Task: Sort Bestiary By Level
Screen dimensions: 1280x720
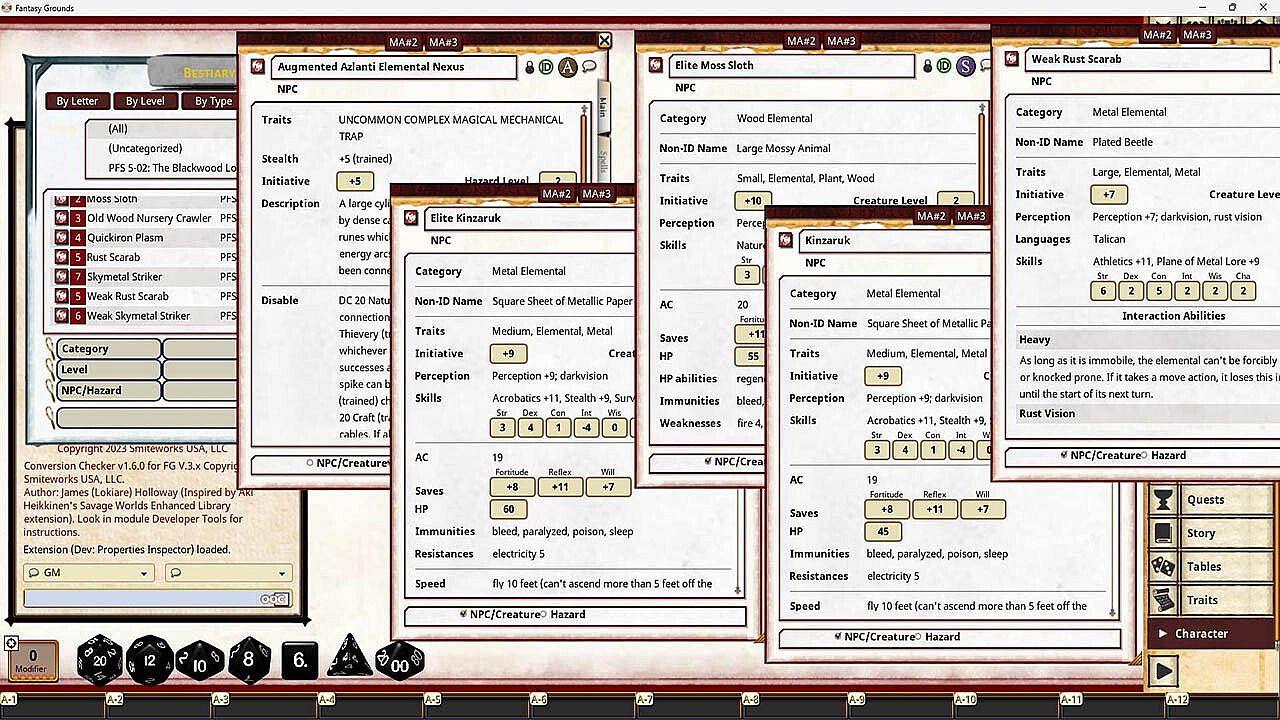Action: [145, 101]
